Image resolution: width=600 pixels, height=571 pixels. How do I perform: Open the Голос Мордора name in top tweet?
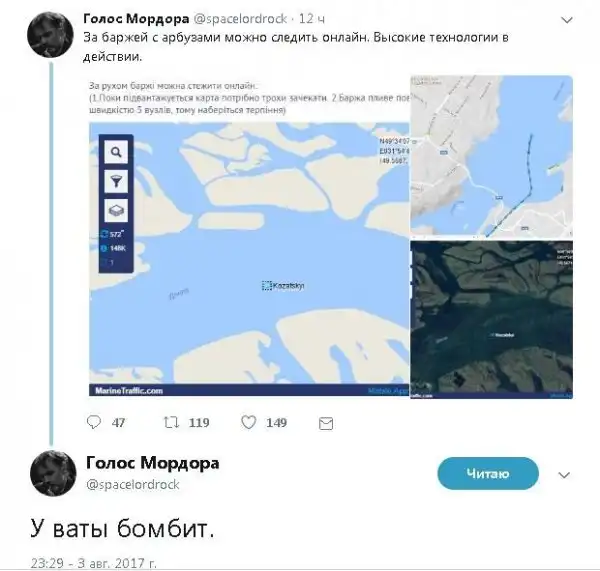[x=136, y=18]
